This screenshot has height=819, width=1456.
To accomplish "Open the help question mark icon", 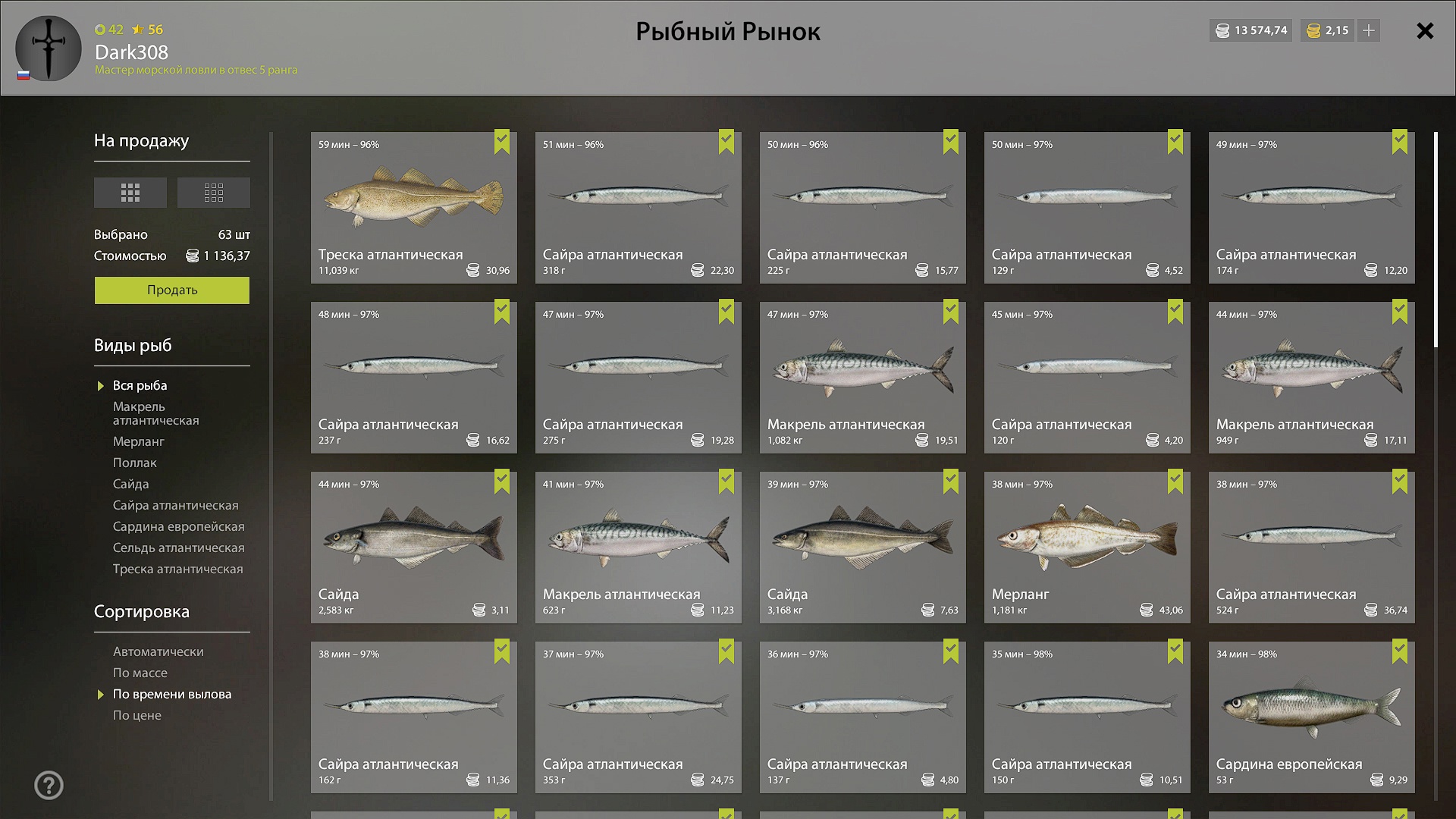I will click(49, 785).
